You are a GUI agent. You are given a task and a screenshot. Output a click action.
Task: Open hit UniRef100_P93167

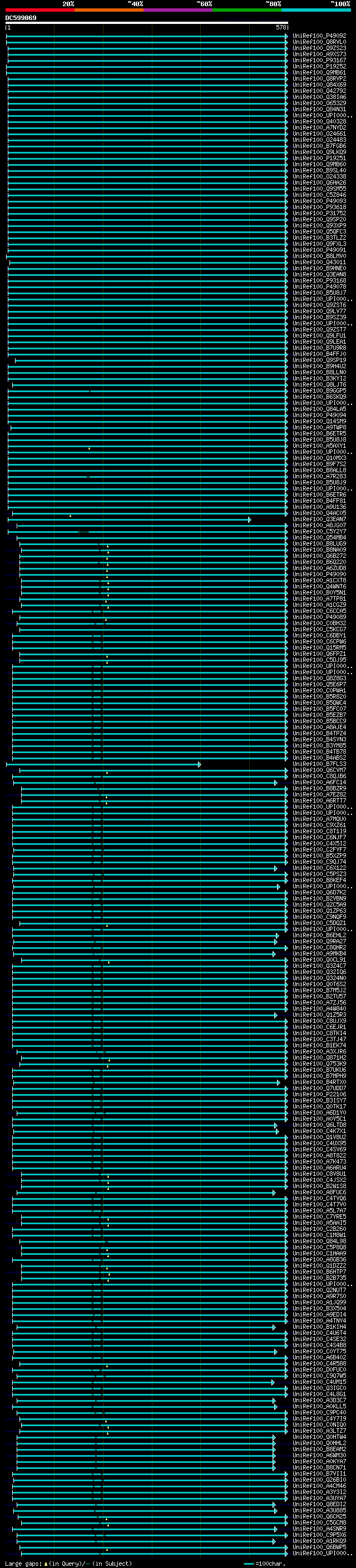319,60
